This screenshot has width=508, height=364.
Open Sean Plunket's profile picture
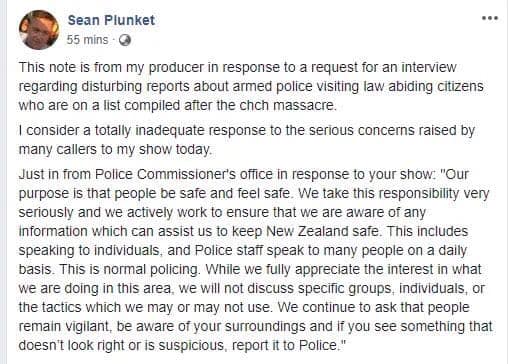[39, 30]
